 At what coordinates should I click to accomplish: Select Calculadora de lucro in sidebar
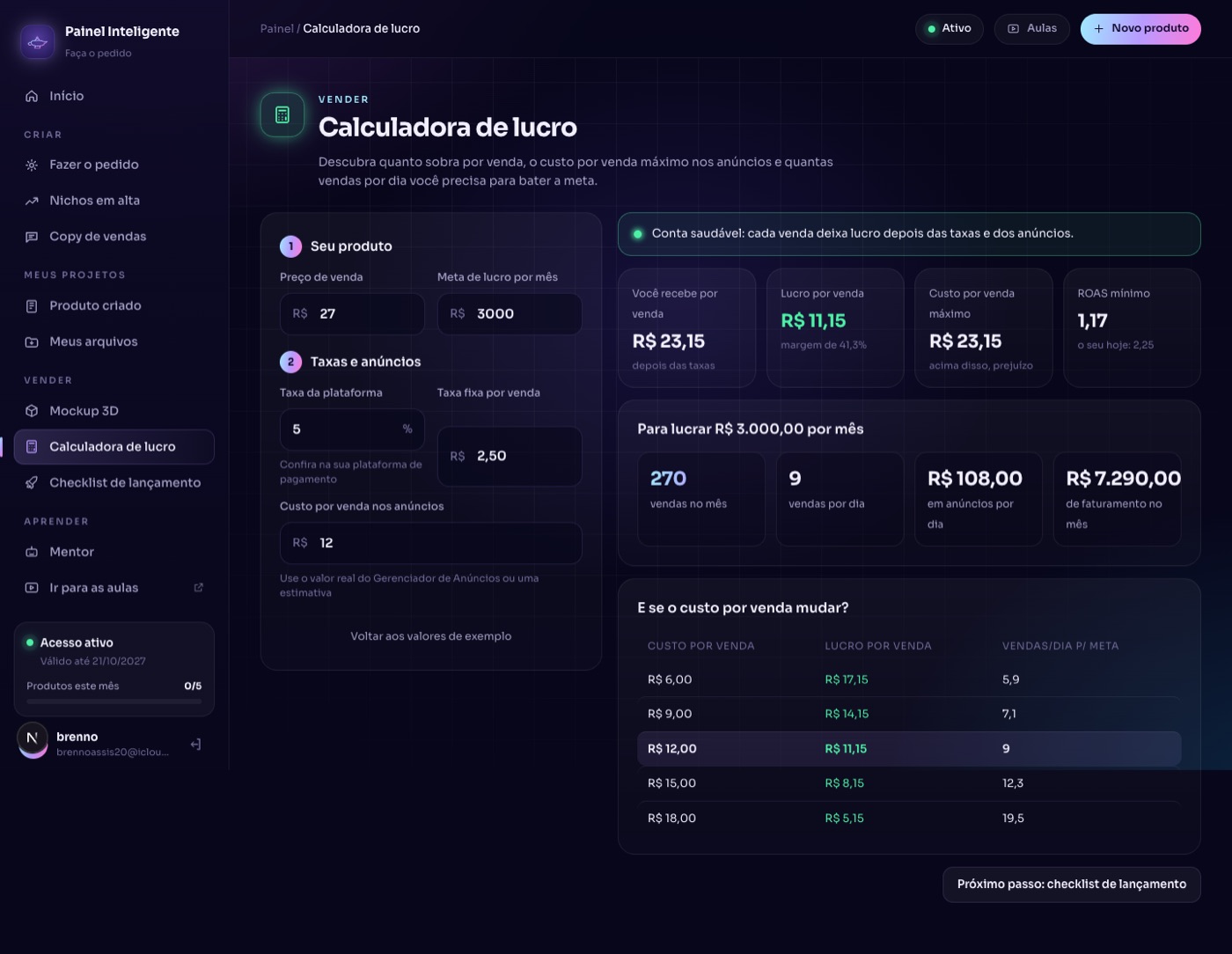[x=114, y=447]
